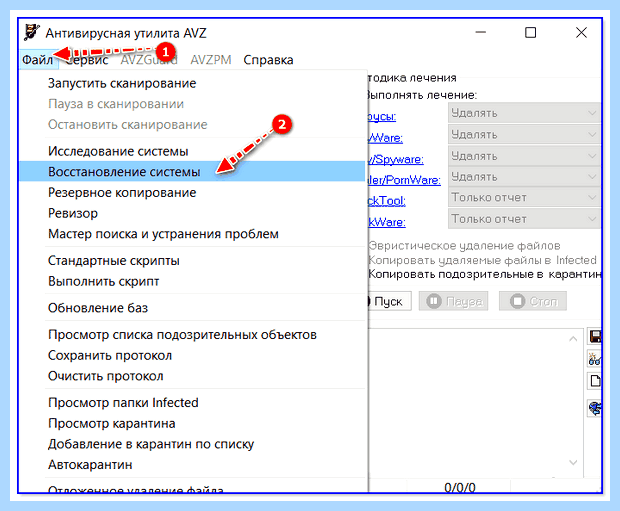Click the log scrollbar up arrow

click(573, 339)
